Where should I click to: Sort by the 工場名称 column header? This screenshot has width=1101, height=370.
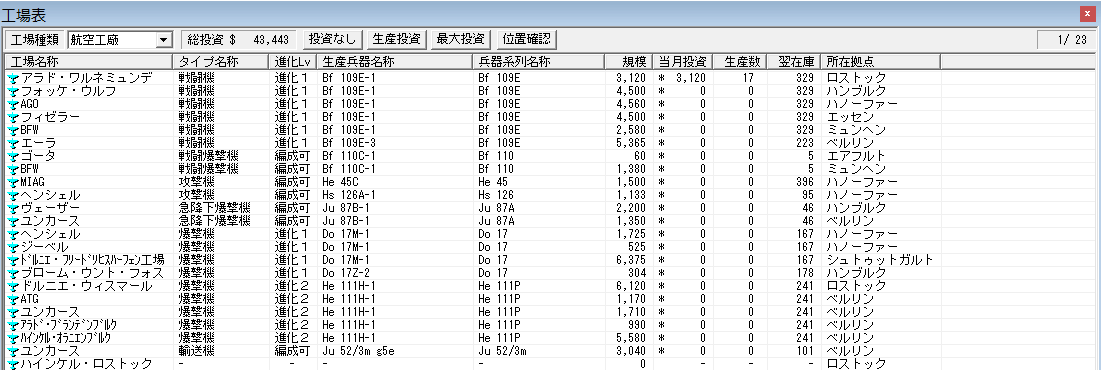(88, 62)
